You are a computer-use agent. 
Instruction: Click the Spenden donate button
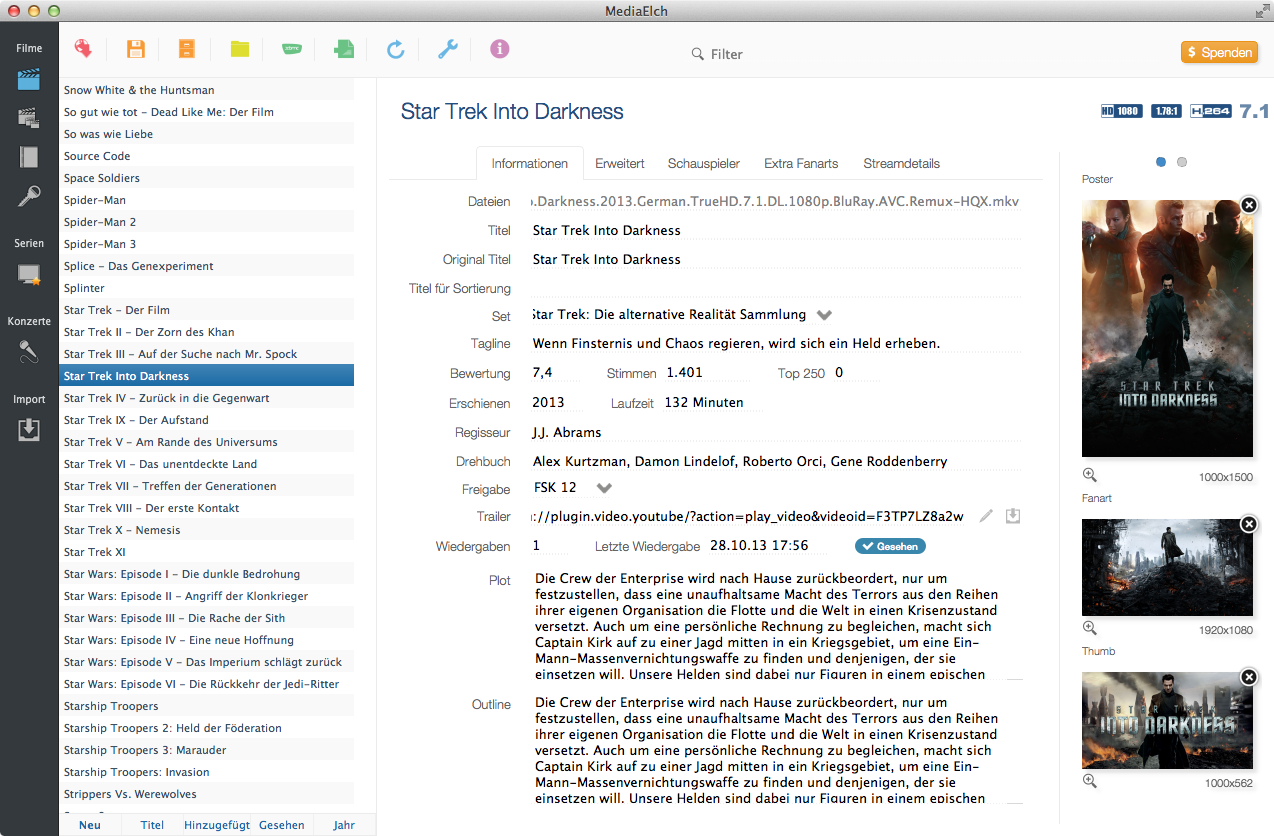click(1219, 53)
